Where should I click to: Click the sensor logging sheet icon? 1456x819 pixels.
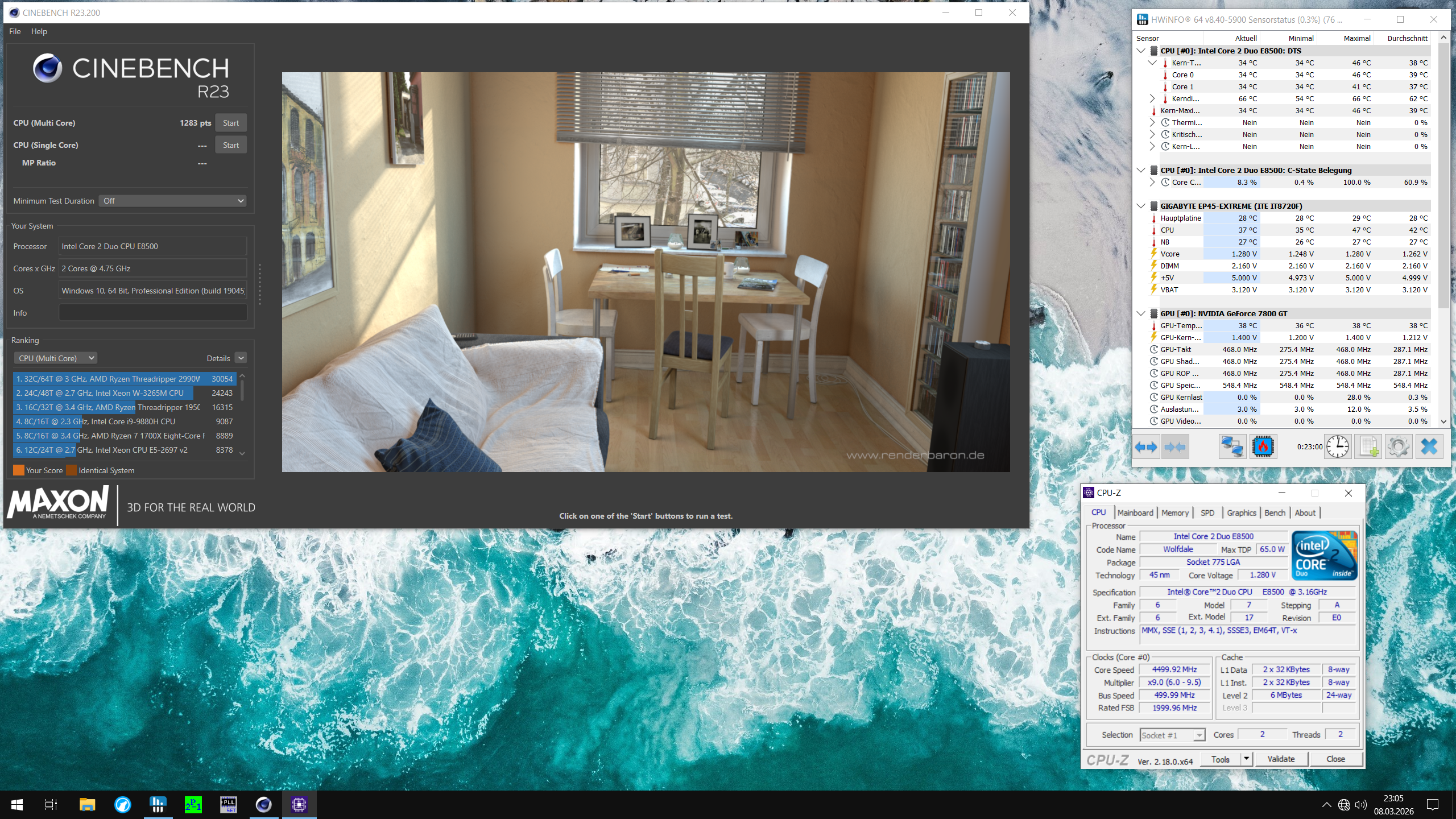tap(1368, 447)
